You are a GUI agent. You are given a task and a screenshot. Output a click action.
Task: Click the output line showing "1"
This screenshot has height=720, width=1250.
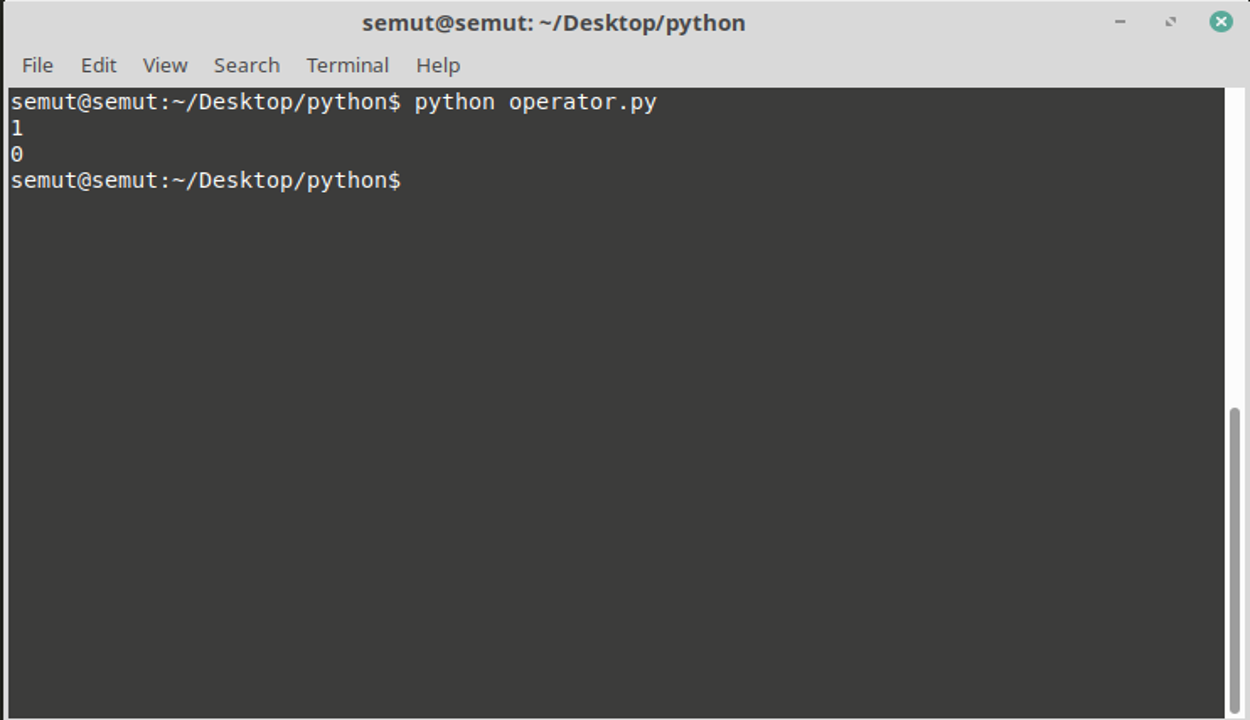pos(17,128)
